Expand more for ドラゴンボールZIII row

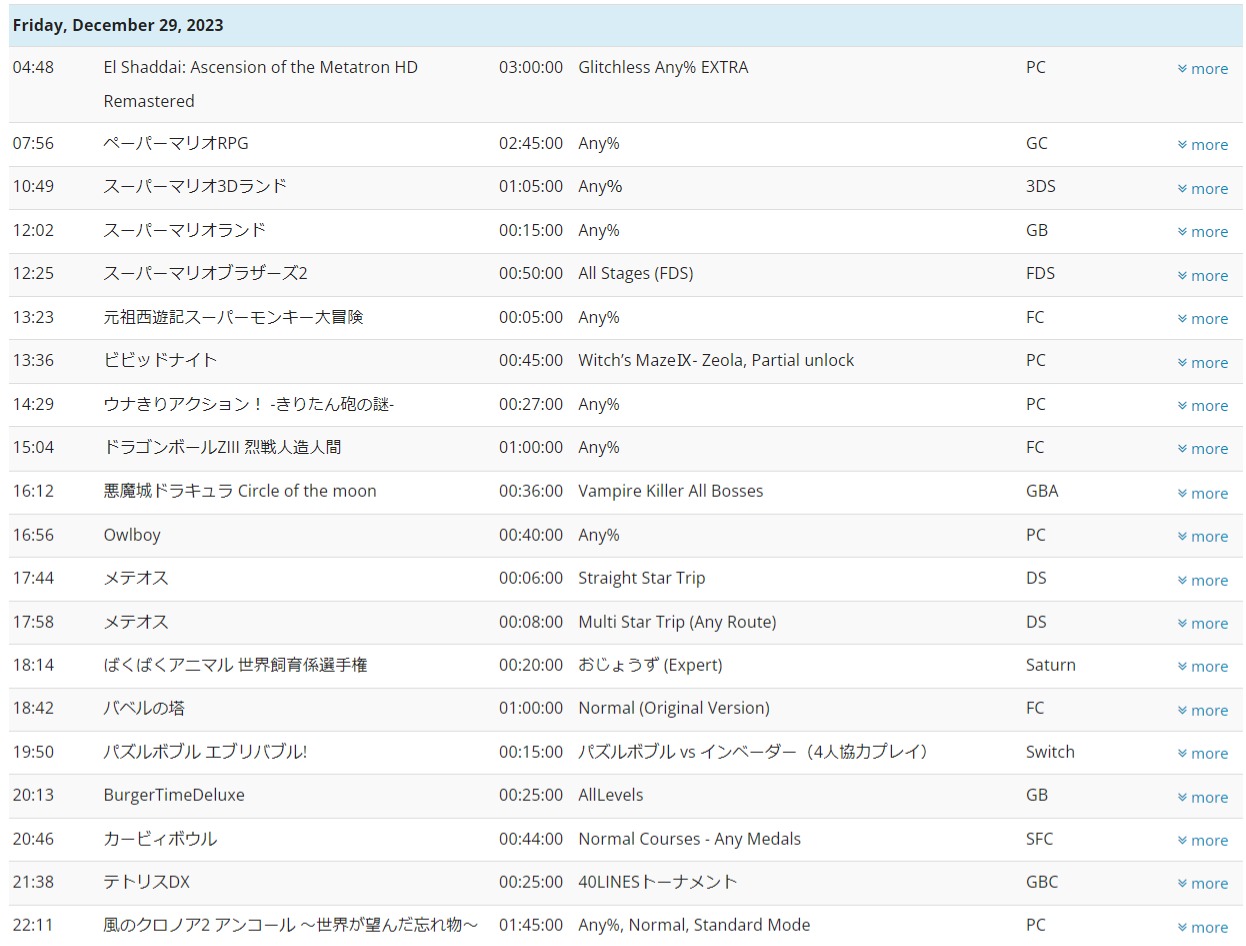(1202, 449)
